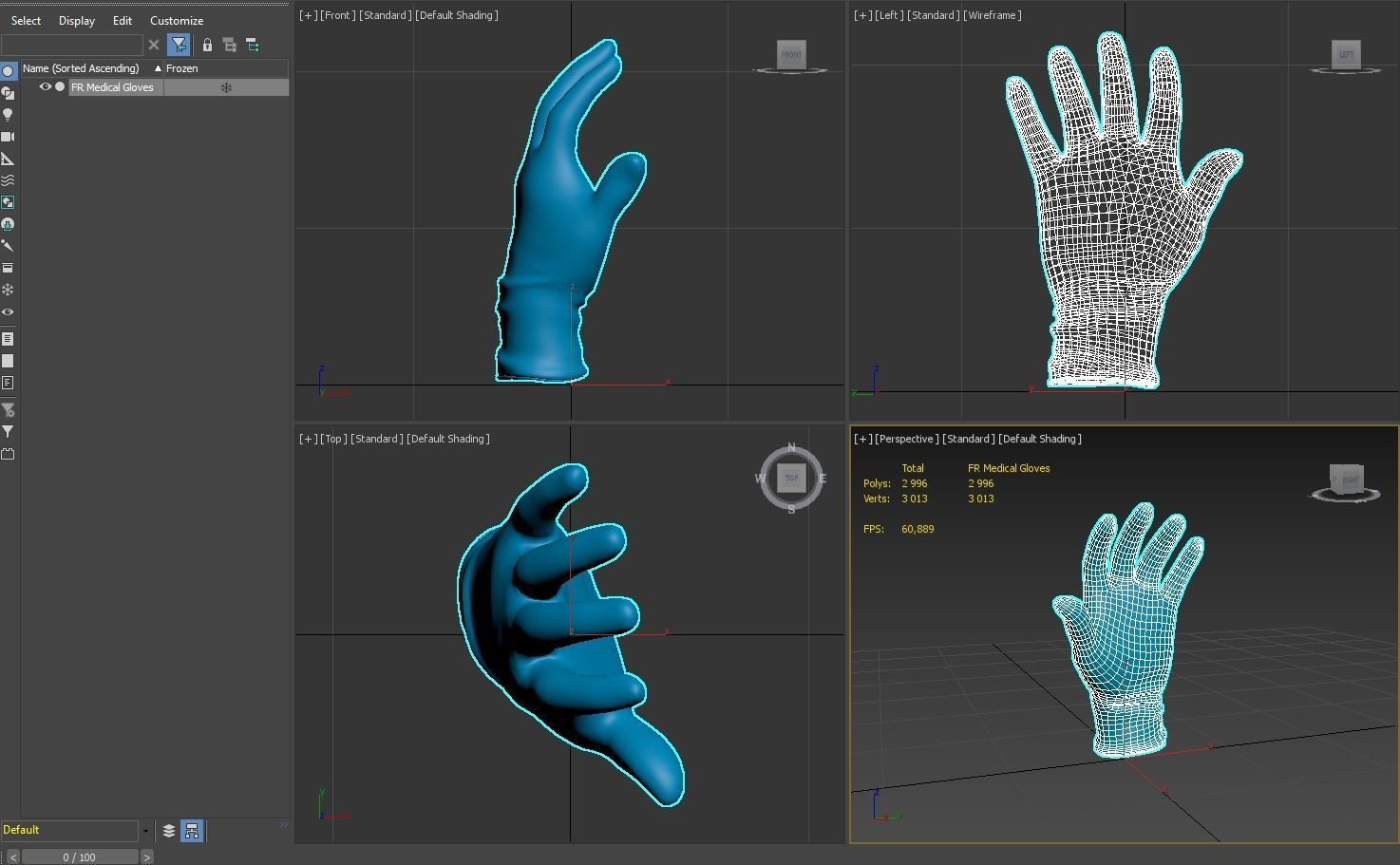This screenshot has height=865, width=1400.
Task: Click the Invert Display icon
Action: click(8, 383)
